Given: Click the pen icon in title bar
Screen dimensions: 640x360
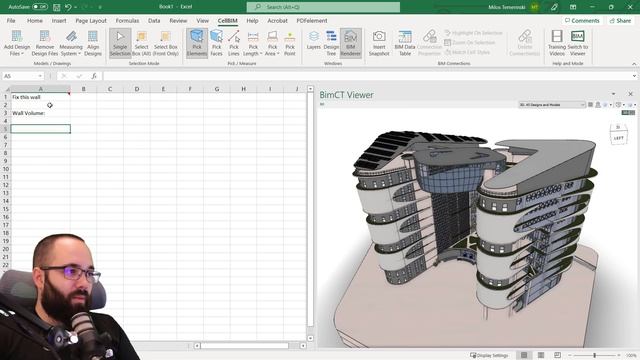Looking at the screenshot, I should pos(554,7).
